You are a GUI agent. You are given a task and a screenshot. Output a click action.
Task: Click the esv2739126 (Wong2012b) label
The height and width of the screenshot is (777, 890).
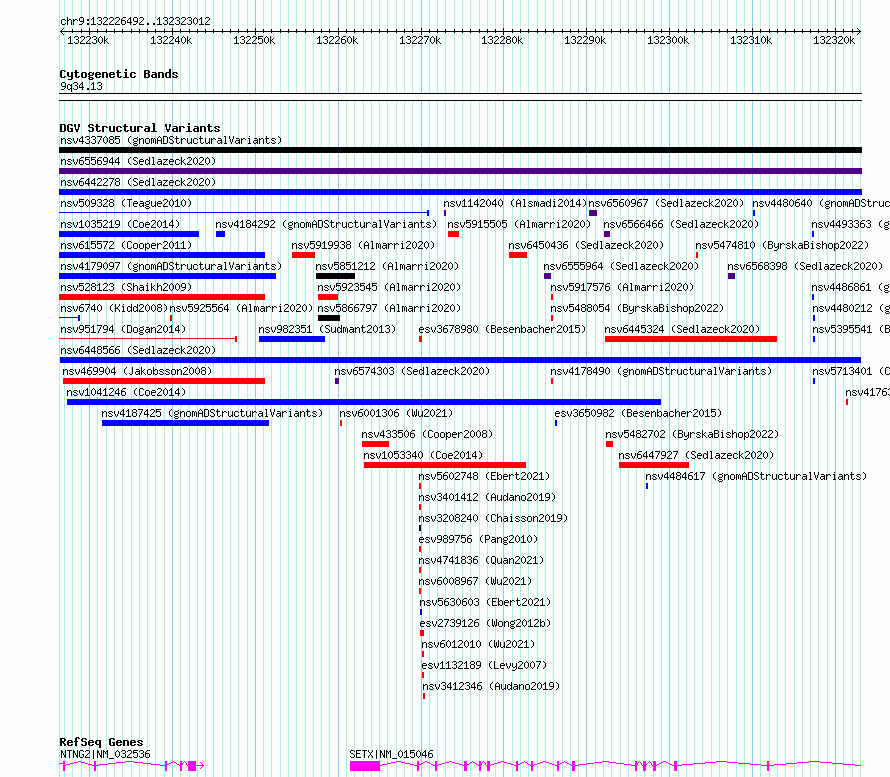coord(485,623)
